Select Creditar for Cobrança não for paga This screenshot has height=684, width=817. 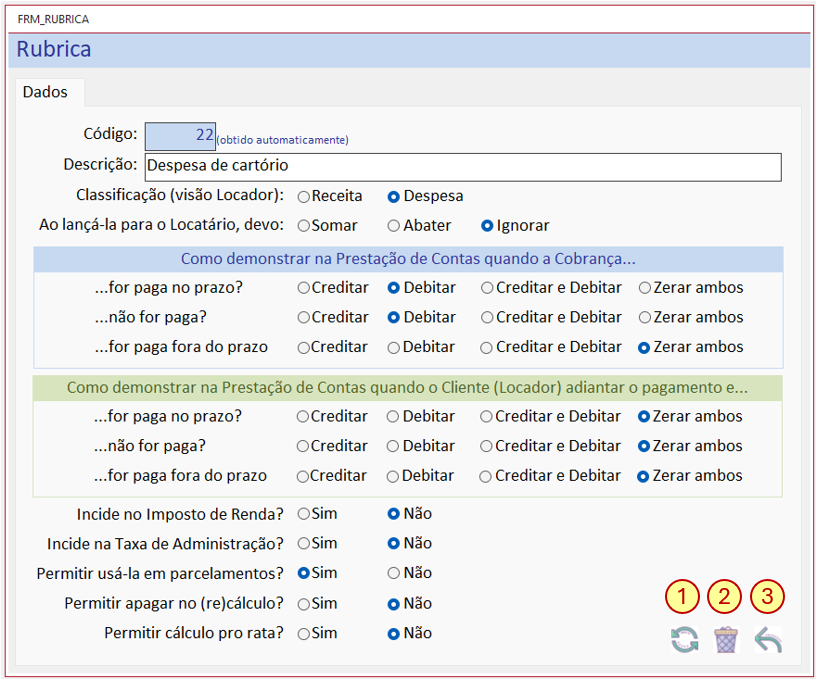[304, 318]
